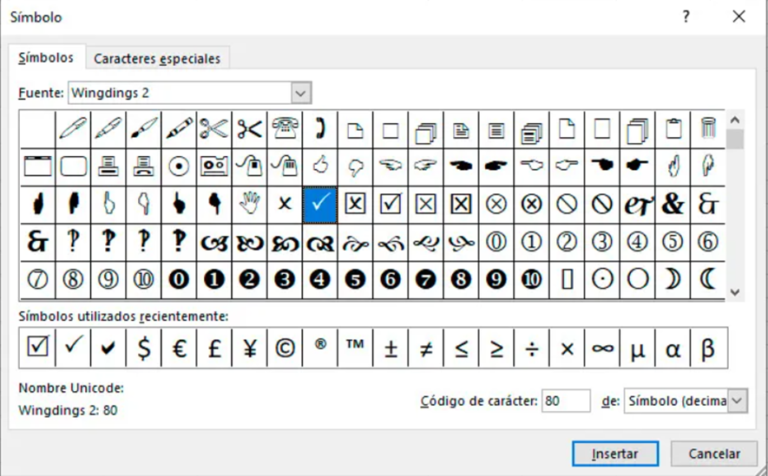Select the not-equal sign in recent symbols
The height and width of the screenshot is (476, 768).
[425, 347]
